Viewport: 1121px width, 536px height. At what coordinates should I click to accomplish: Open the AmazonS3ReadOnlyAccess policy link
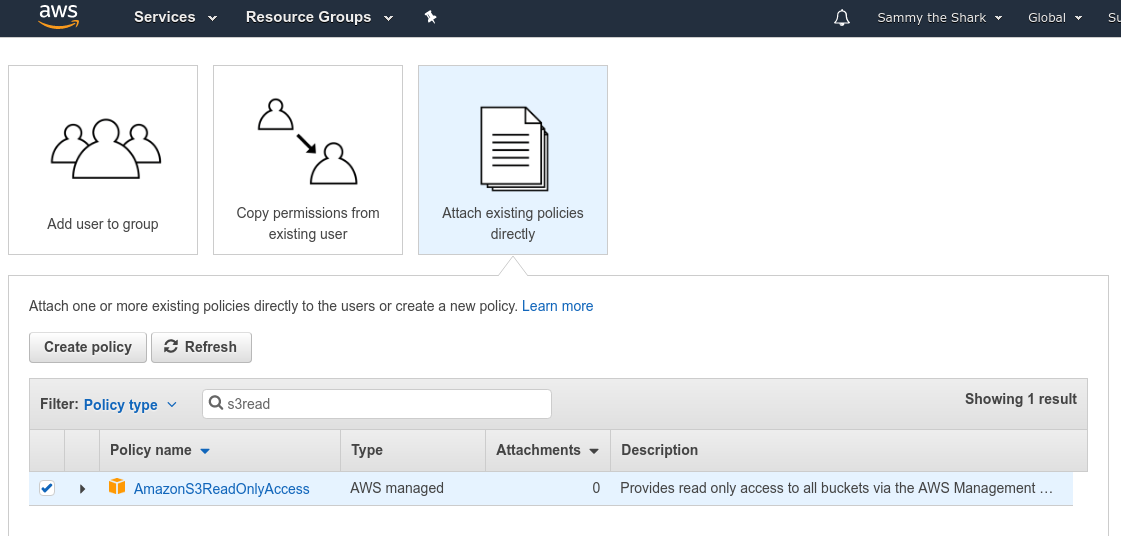click(x=222, y=489)
